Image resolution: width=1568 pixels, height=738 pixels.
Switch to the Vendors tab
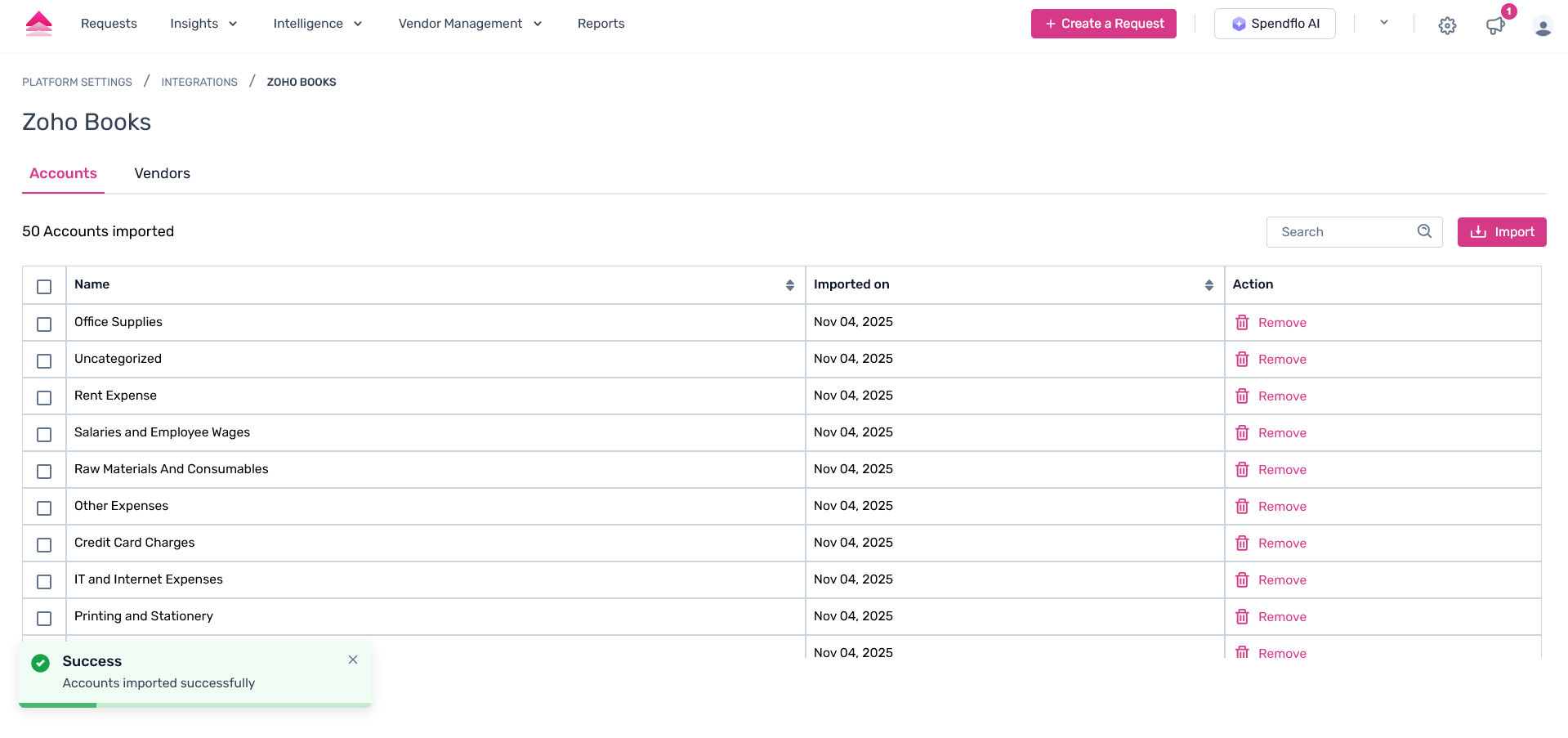162,173
